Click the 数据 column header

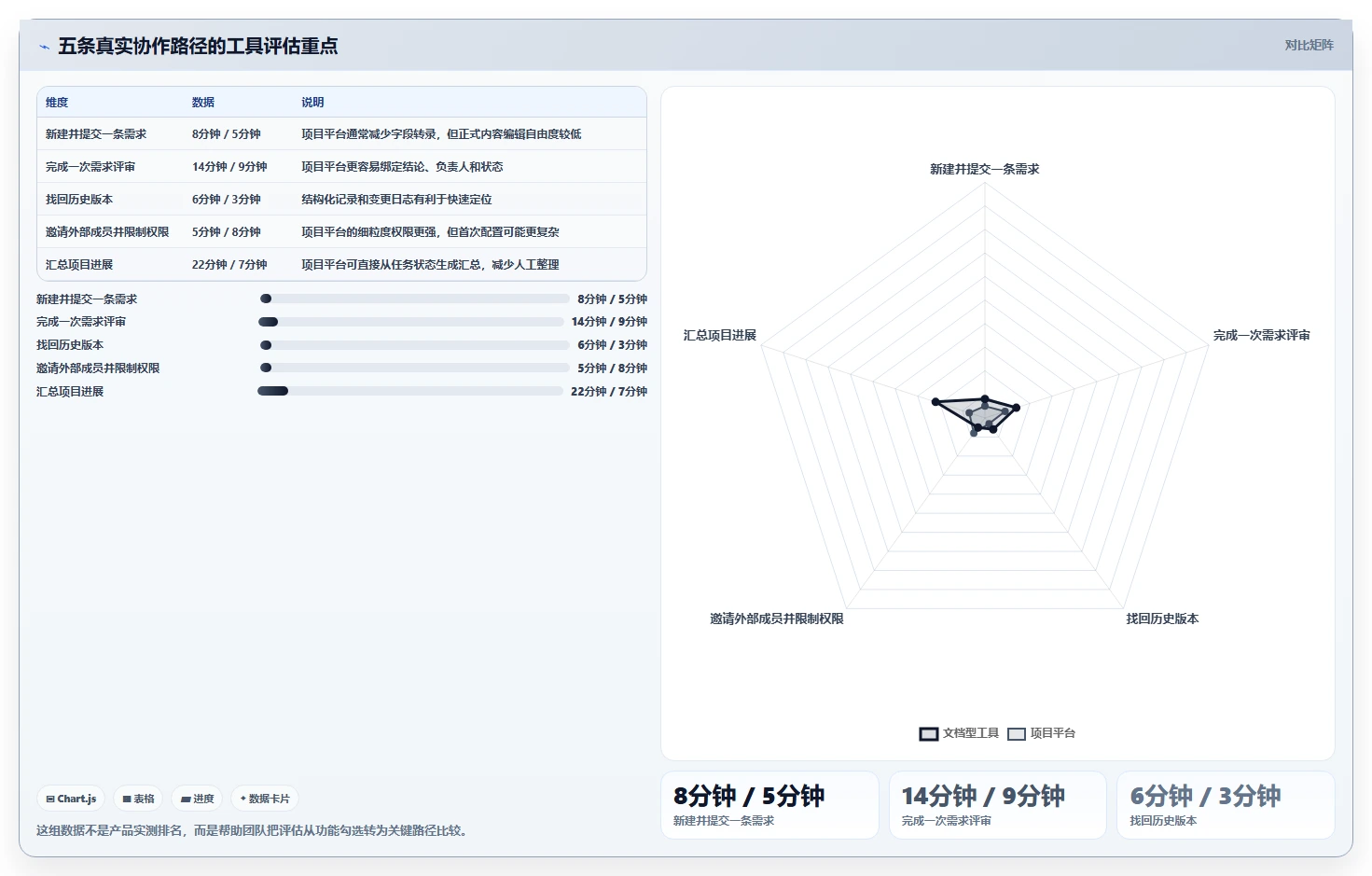click(203, 103)
